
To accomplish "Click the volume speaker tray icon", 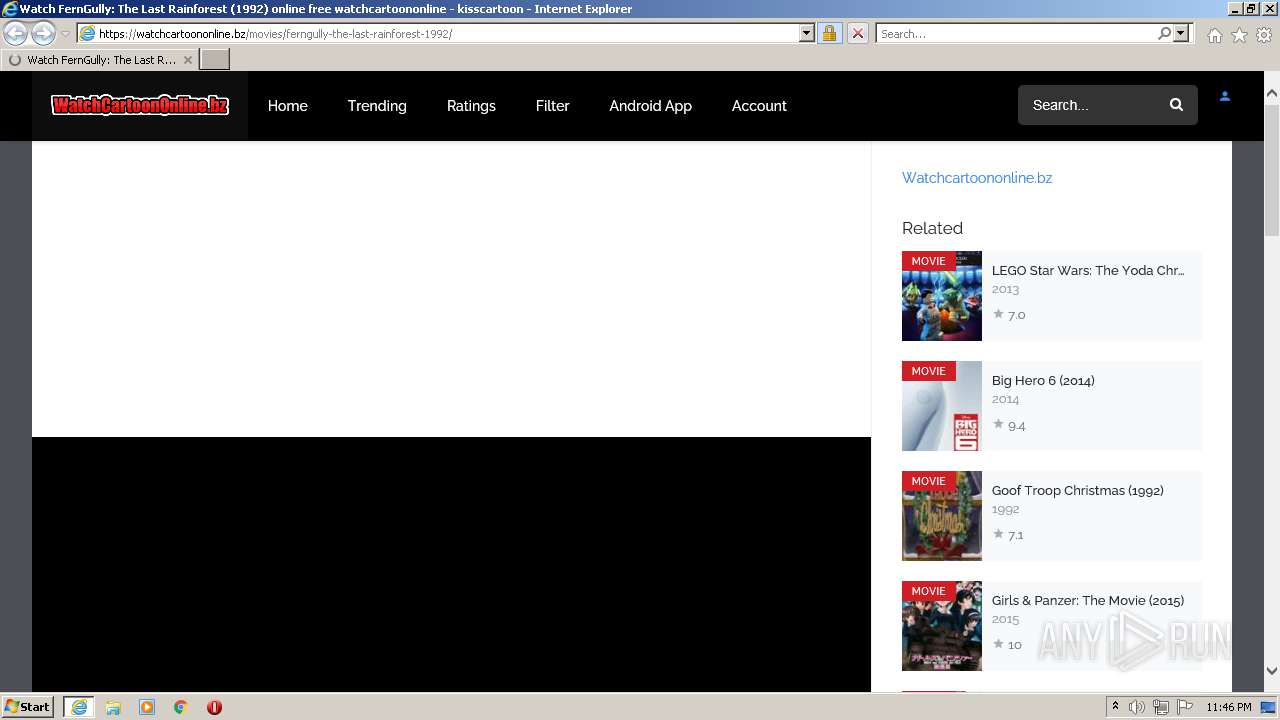I will (1137, 707).
